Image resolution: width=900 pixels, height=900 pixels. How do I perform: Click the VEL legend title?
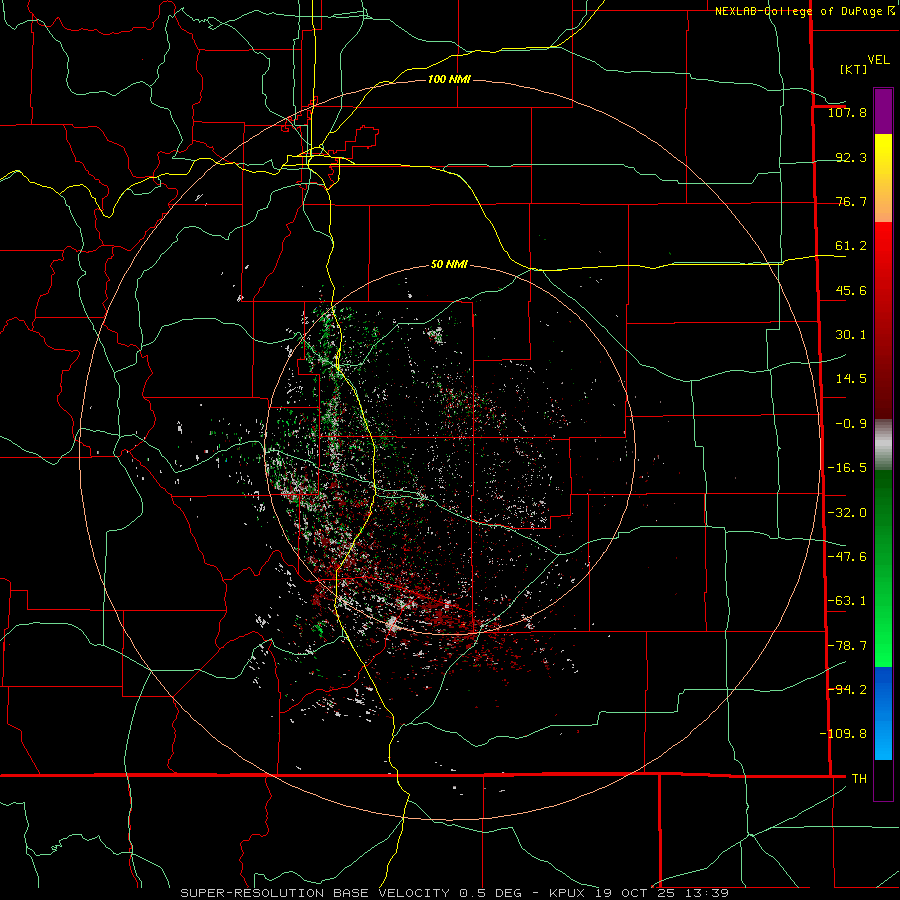[x=878, y=60]
